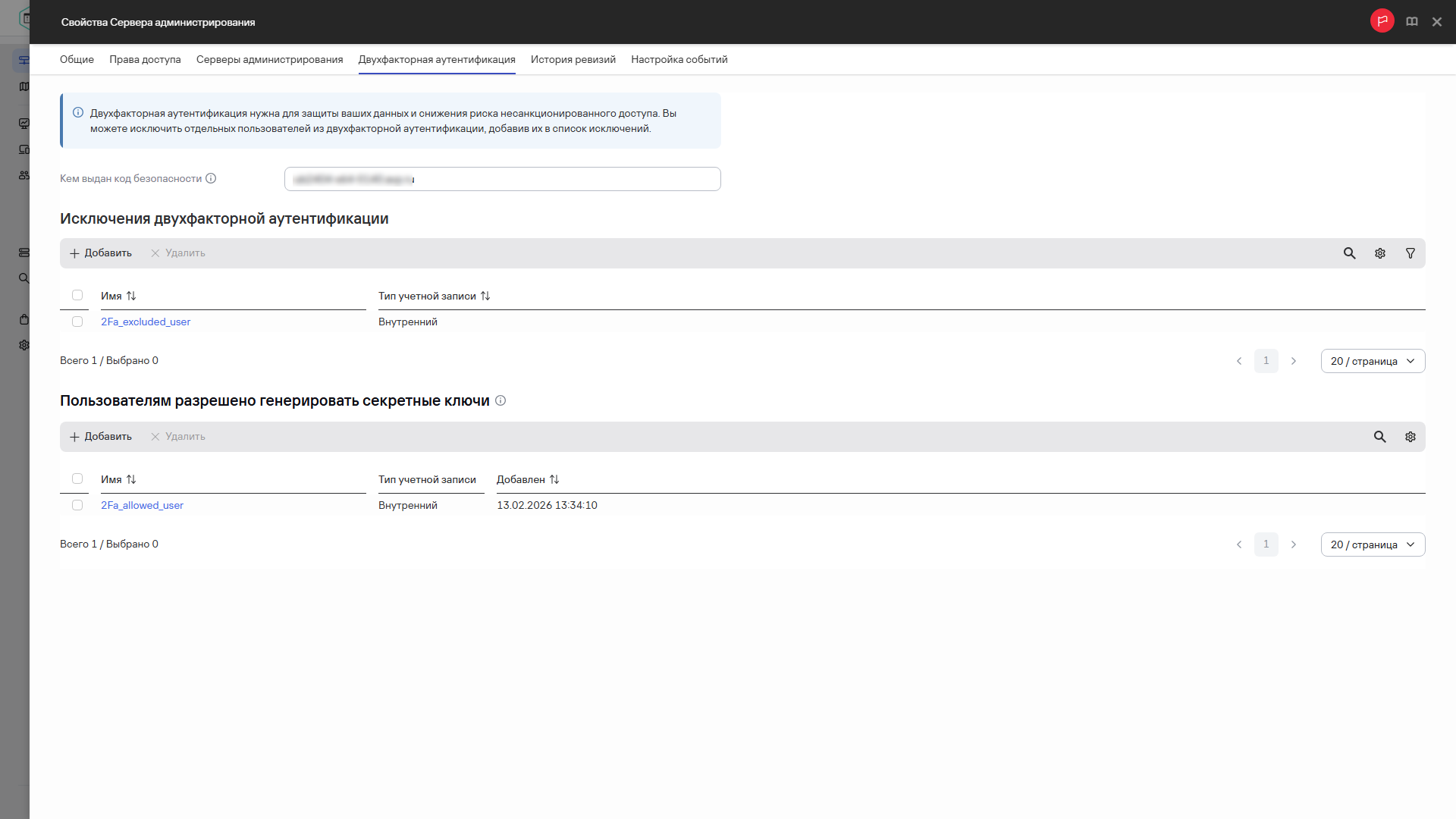The image size is (1456, 819).
Task: Close the server properties panel
Action: point(1437,22)
